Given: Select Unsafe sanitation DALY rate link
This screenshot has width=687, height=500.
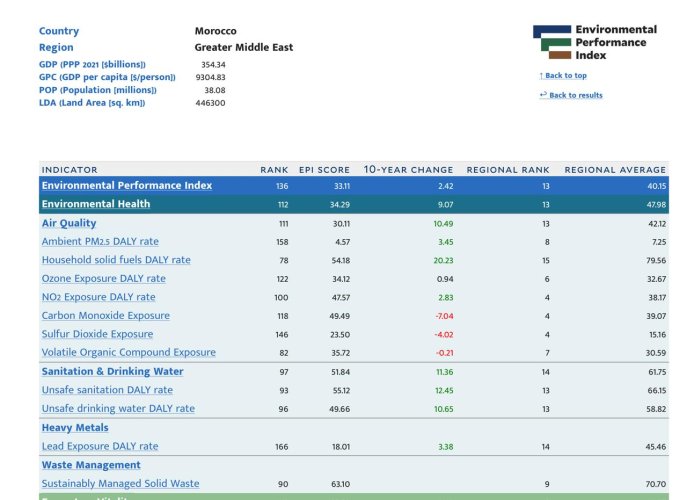Looking at the screenshot, I should click(107, 390).
